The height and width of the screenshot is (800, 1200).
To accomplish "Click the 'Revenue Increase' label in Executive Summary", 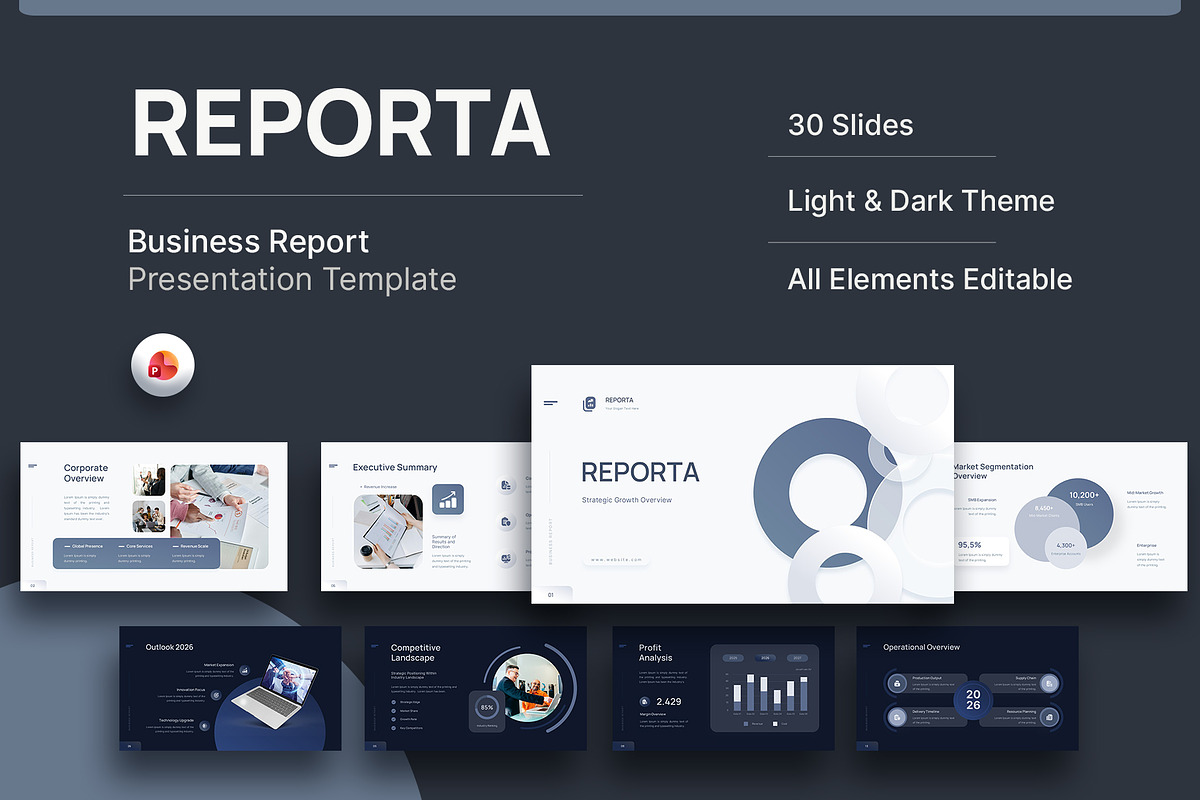I will click(379, 486).
